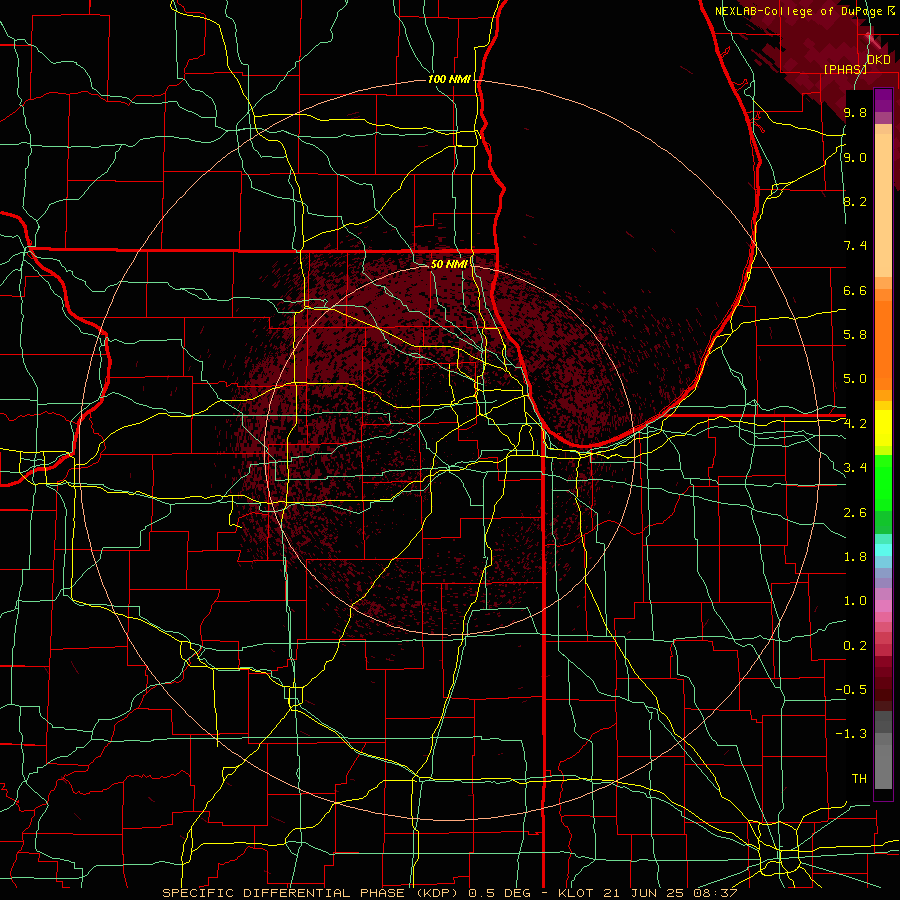This screenshot has height=900, width=900.
Task: Click the 9.0 value on the color scale
Action: pyautogui.click(x=855, y=157)
